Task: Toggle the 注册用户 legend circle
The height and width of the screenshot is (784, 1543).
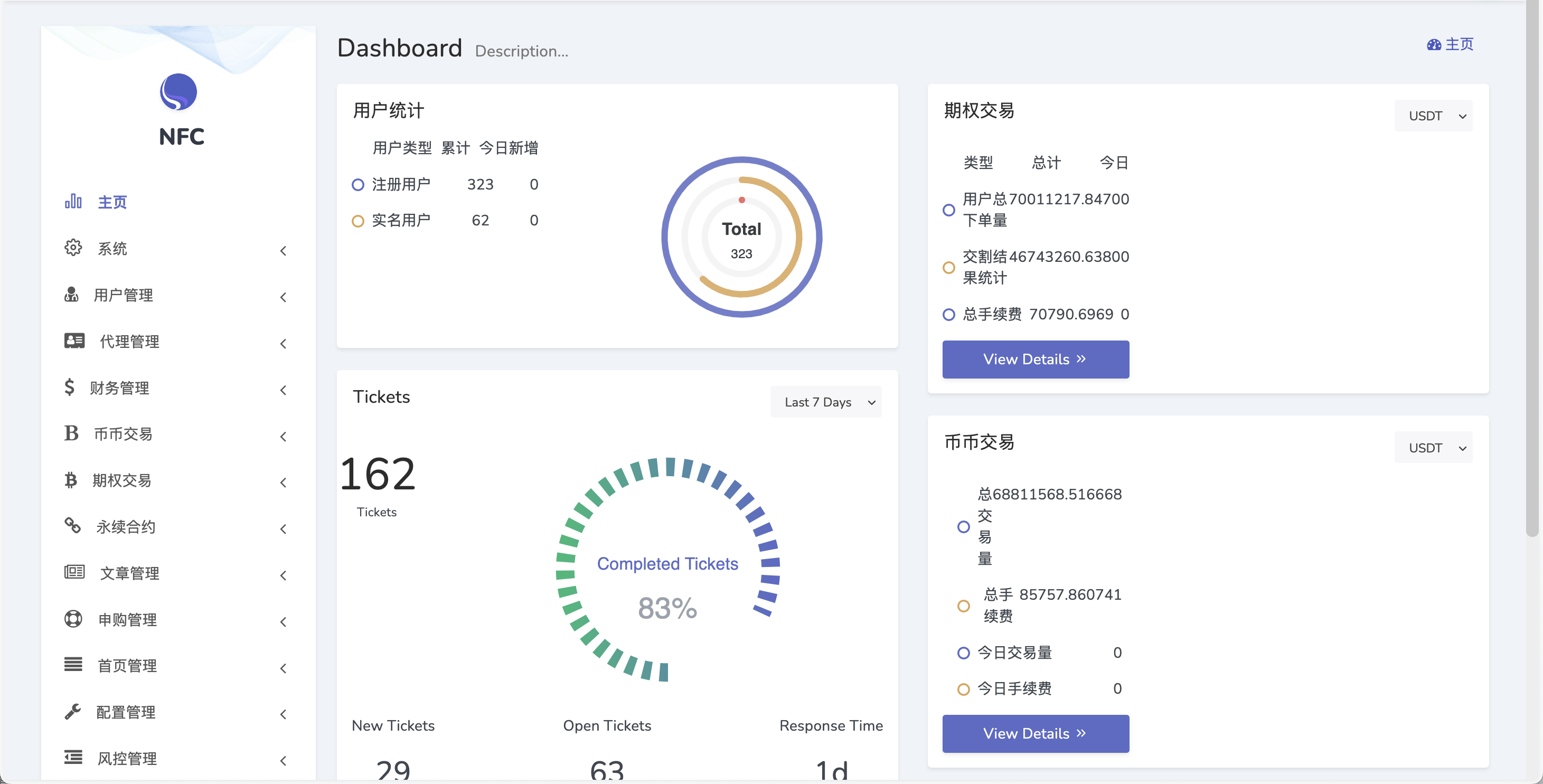Action: pyautogui.click(x=357, y=184)
